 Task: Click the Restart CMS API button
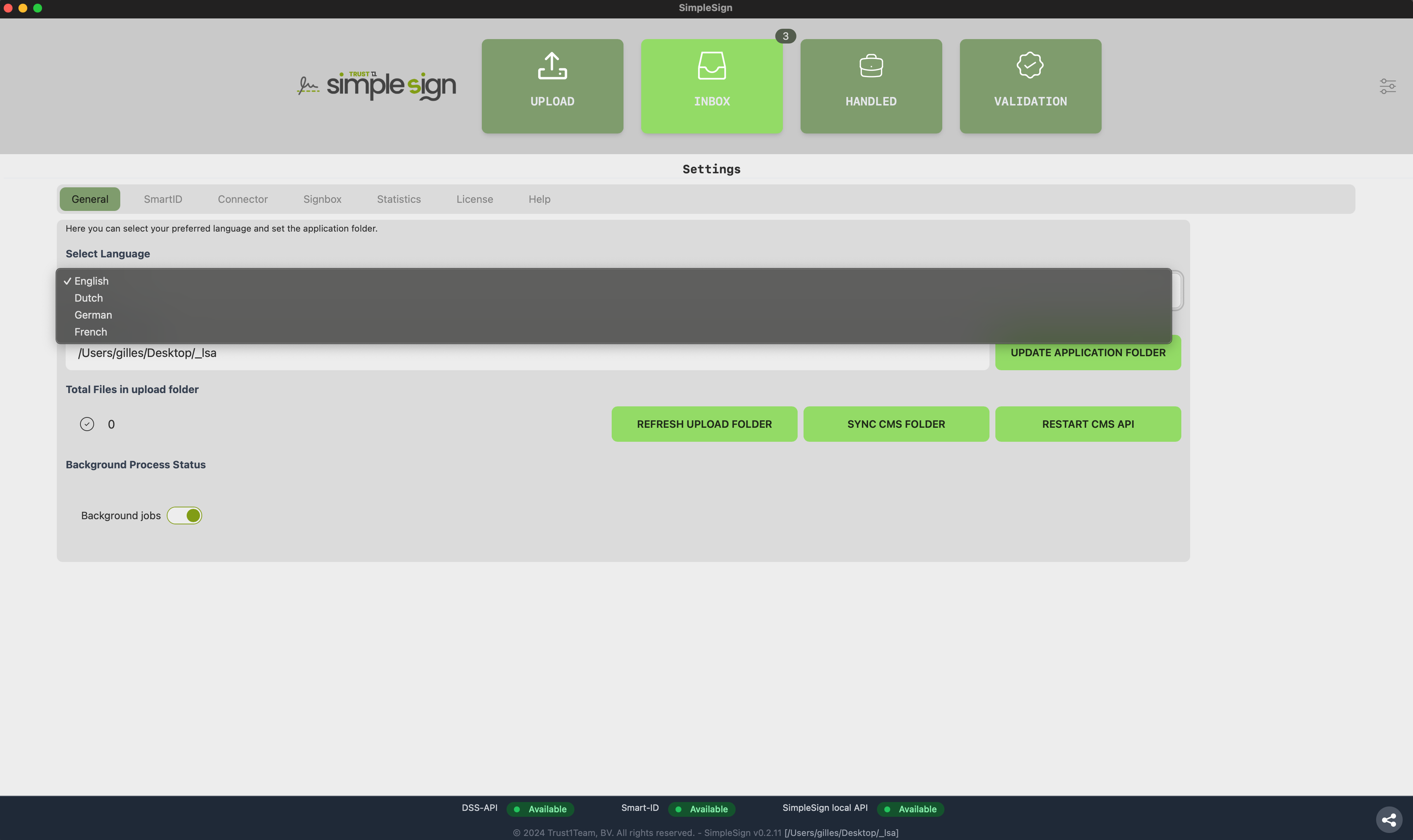coord(1087,424)
